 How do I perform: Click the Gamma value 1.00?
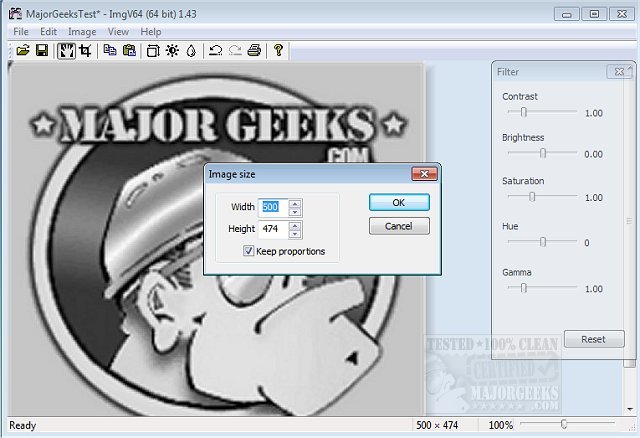(x=593, y=289)
